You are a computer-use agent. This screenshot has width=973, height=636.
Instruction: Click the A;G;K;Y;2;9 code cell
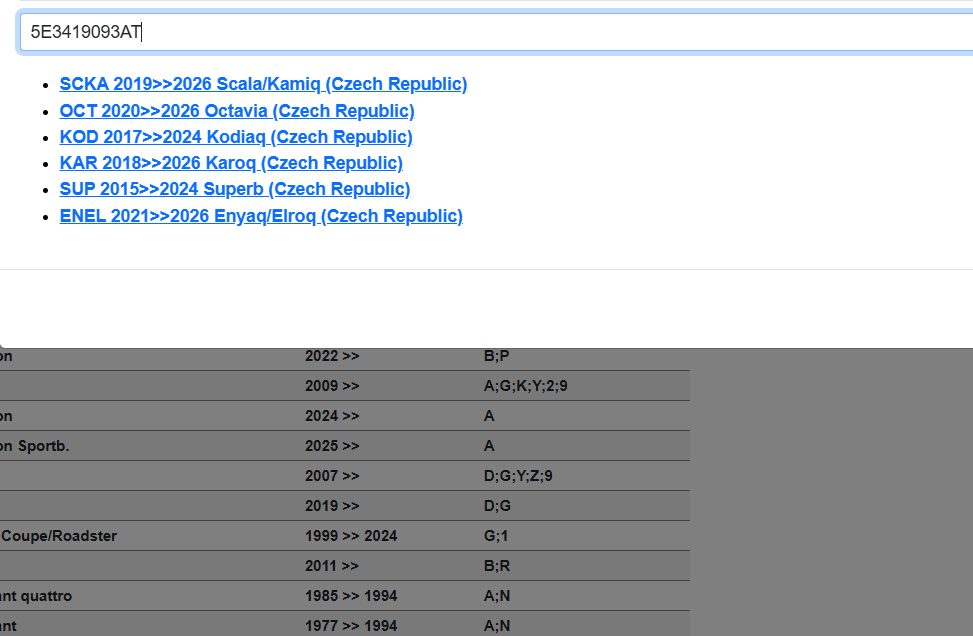pos(525,386)
